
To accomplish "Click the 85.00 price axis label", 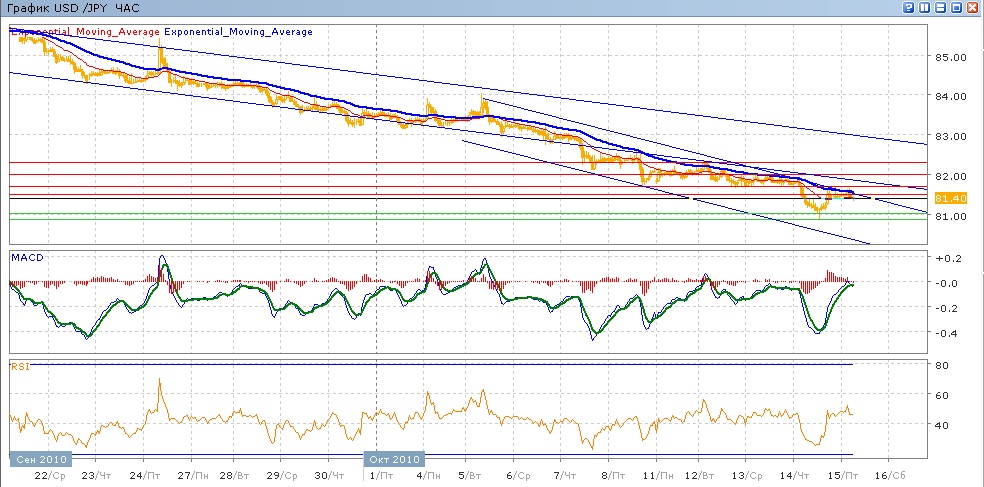I will coord(949,57).
